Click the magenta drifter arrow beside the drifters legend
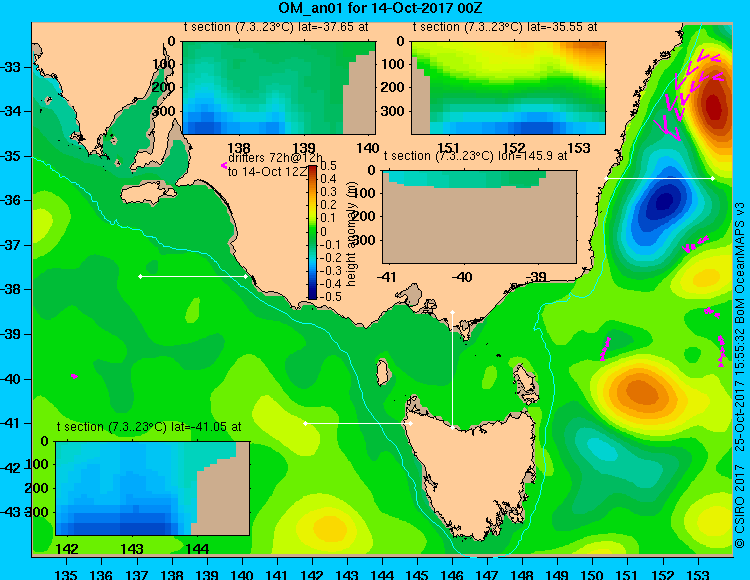 tap(223, 165)
